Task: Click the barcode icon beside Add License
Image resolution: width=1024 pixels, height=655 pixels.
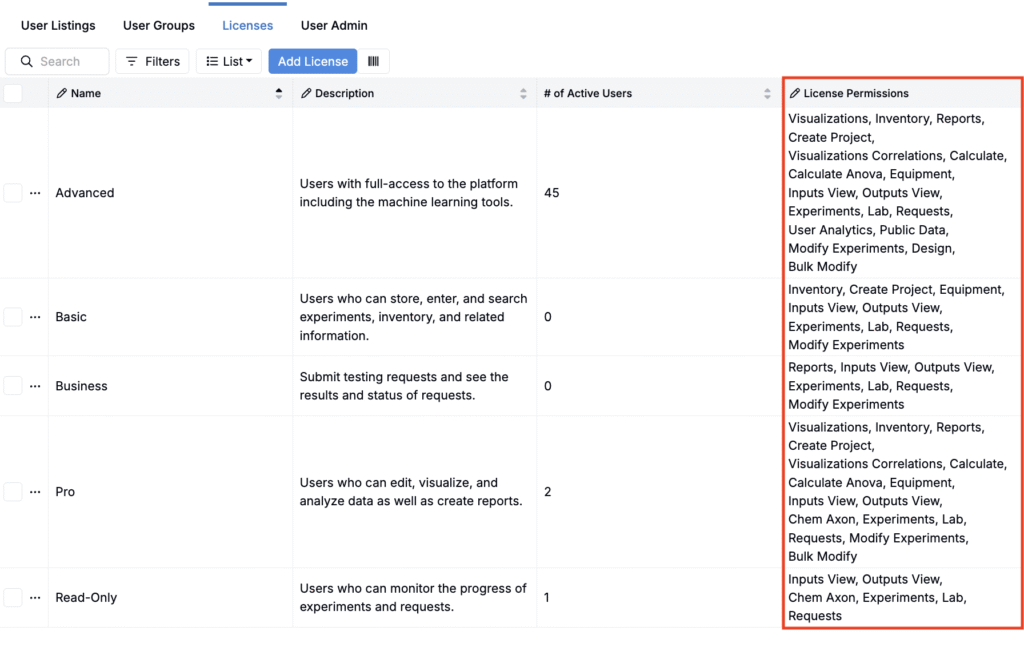Action: 373,61
